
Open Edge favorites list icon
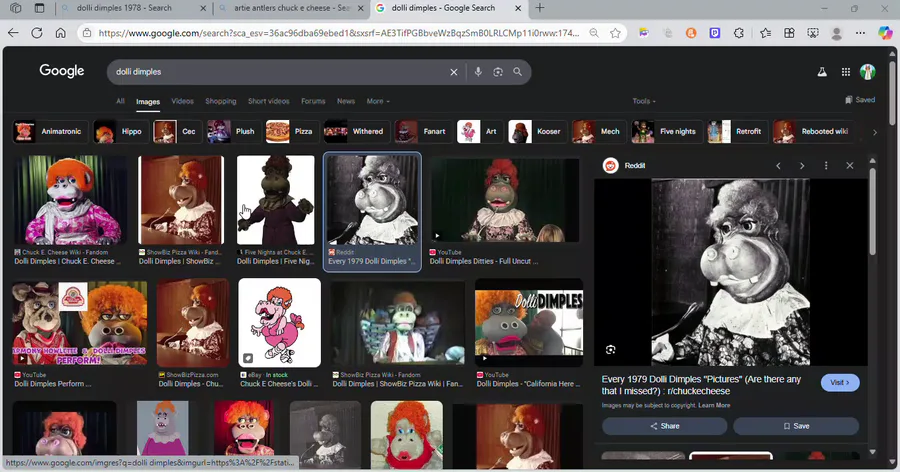[x=765, y=33]
